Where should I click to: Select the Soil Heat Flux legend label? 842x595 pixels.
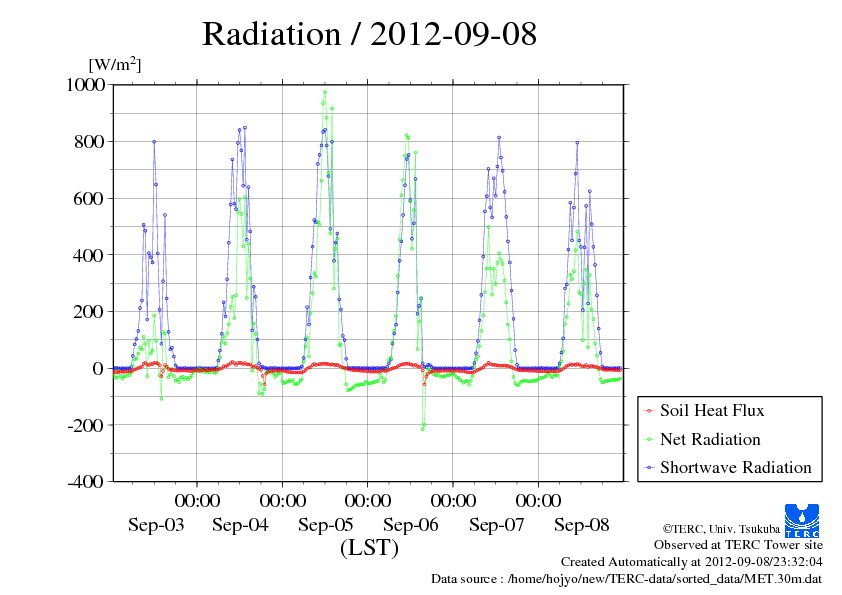[712, 411]
